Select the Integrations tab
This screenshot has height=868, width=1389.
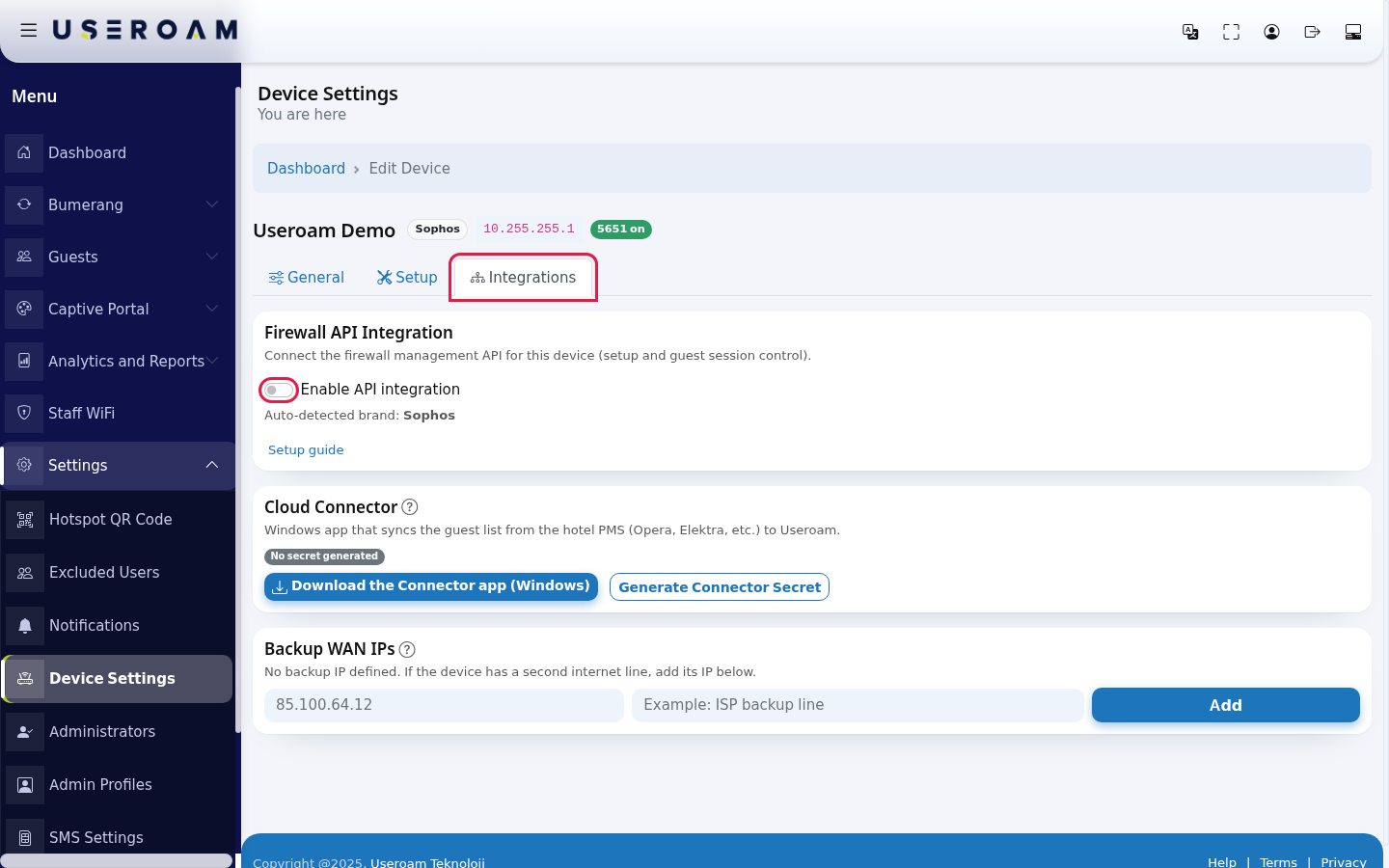pyautogui.click(x=523, y=278)
